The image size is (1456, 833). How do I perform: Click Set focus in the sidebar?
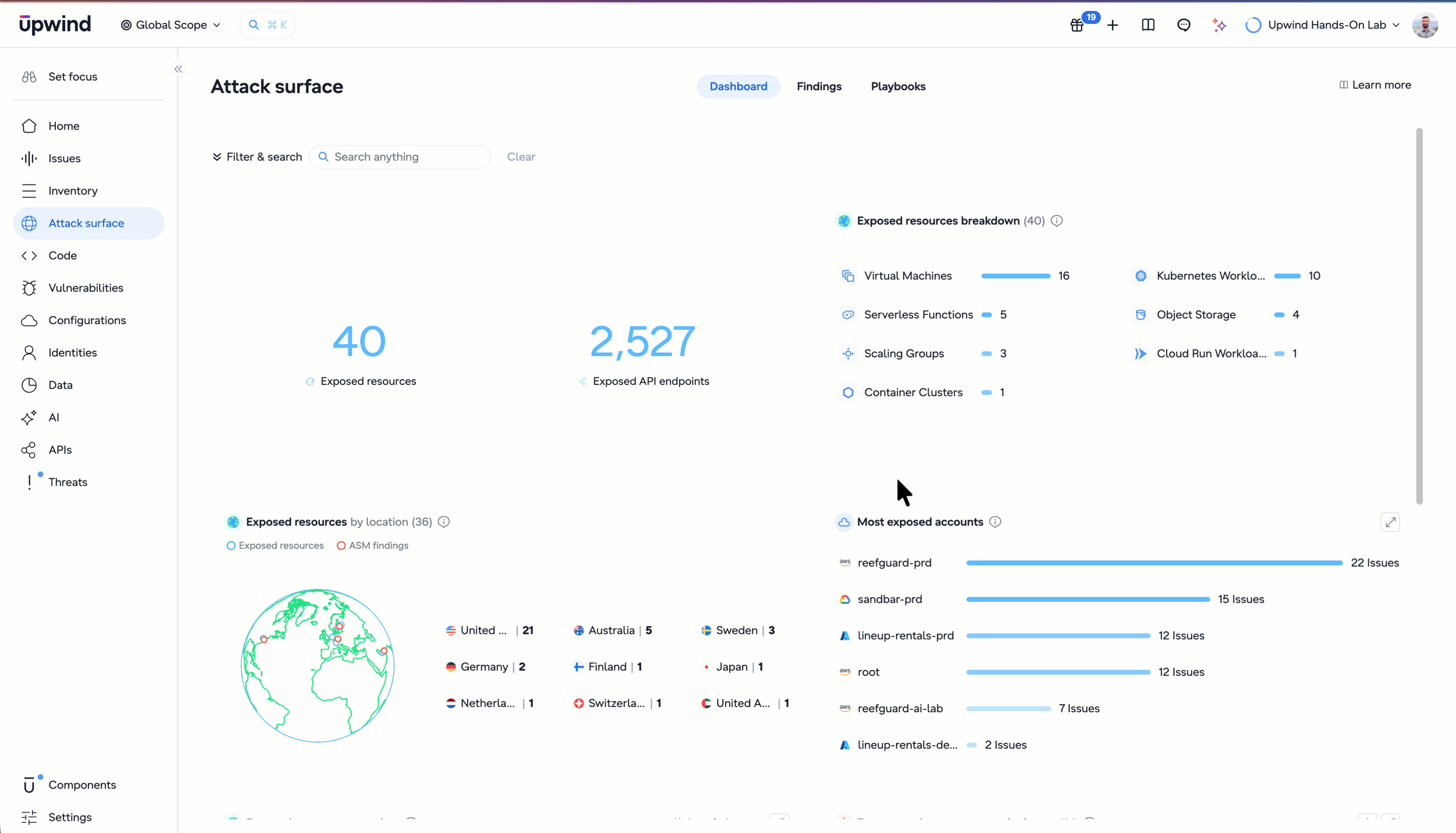pyautogui.click(x=89, y=77)
